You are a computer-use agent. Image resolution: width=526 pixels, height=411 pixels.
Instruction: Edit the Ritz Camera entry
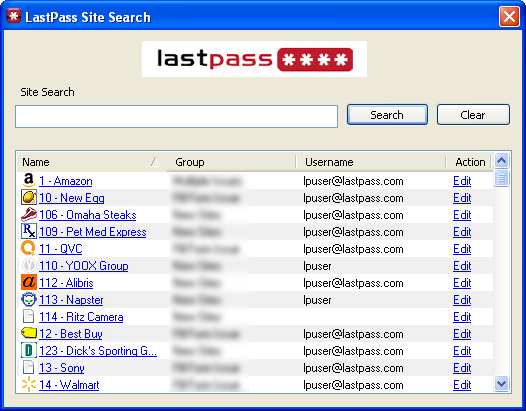pyautogui.click(x=462, y=317)
